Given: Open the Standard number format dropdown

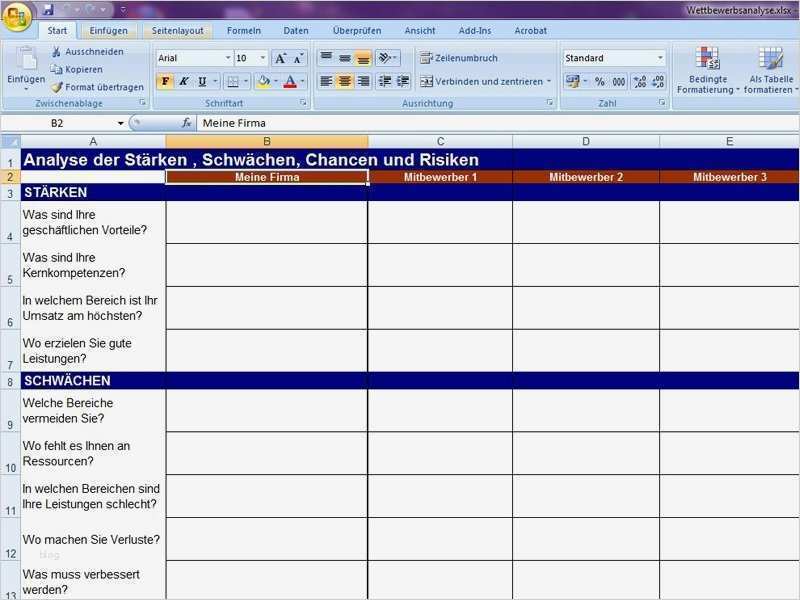Looking at the screenshot, I should pyautogui.click(x=661, y=57).
